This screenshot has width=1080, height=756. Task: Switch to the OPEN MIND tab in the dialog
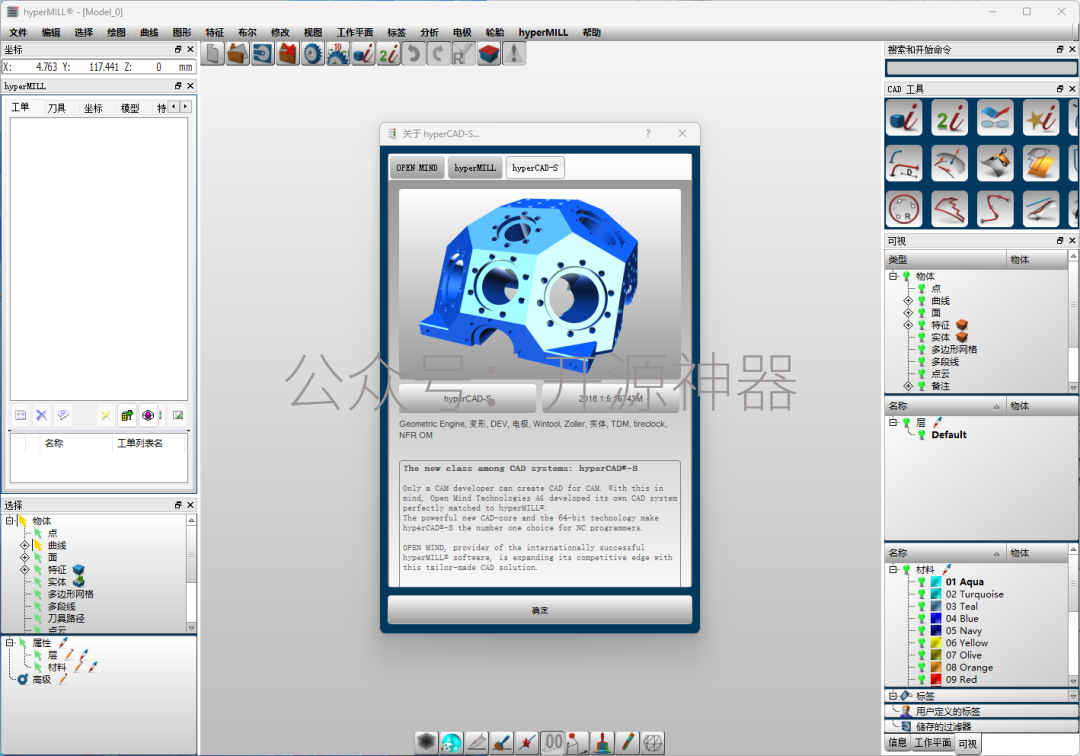pos(417,167)
